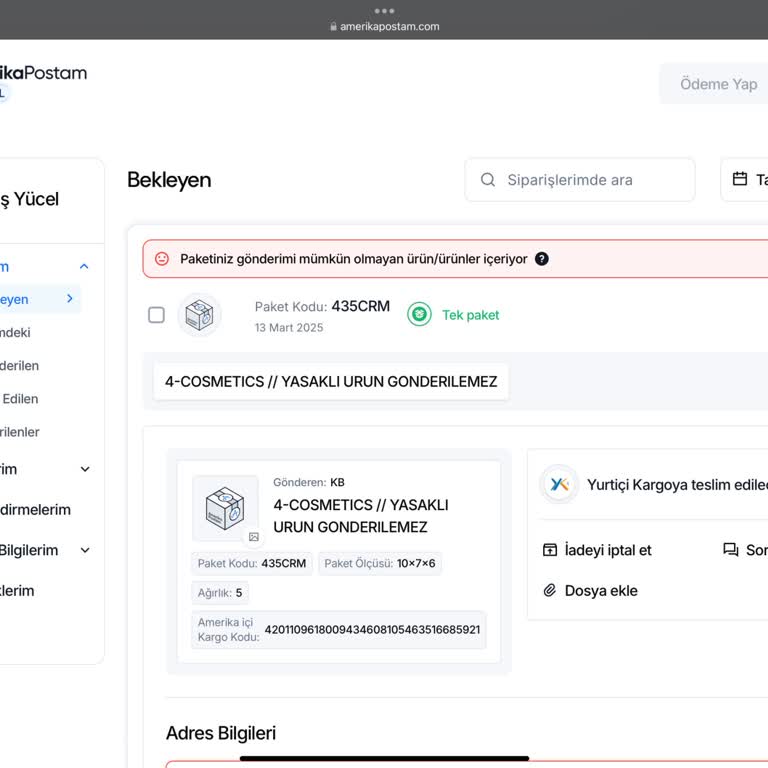Click the browser address bar amerikapostam.com

tap(384, 27)
